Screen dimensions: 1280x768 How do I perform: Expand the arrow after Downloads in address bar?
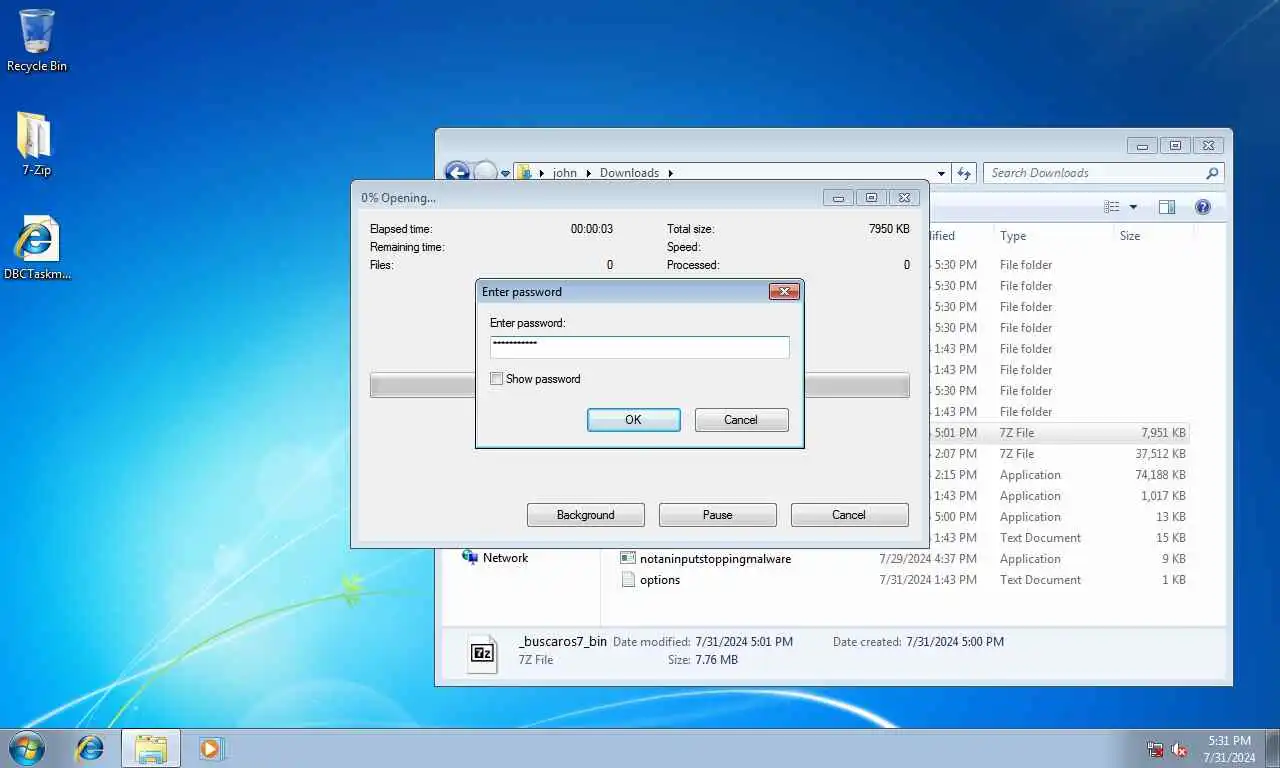(671, 173)
